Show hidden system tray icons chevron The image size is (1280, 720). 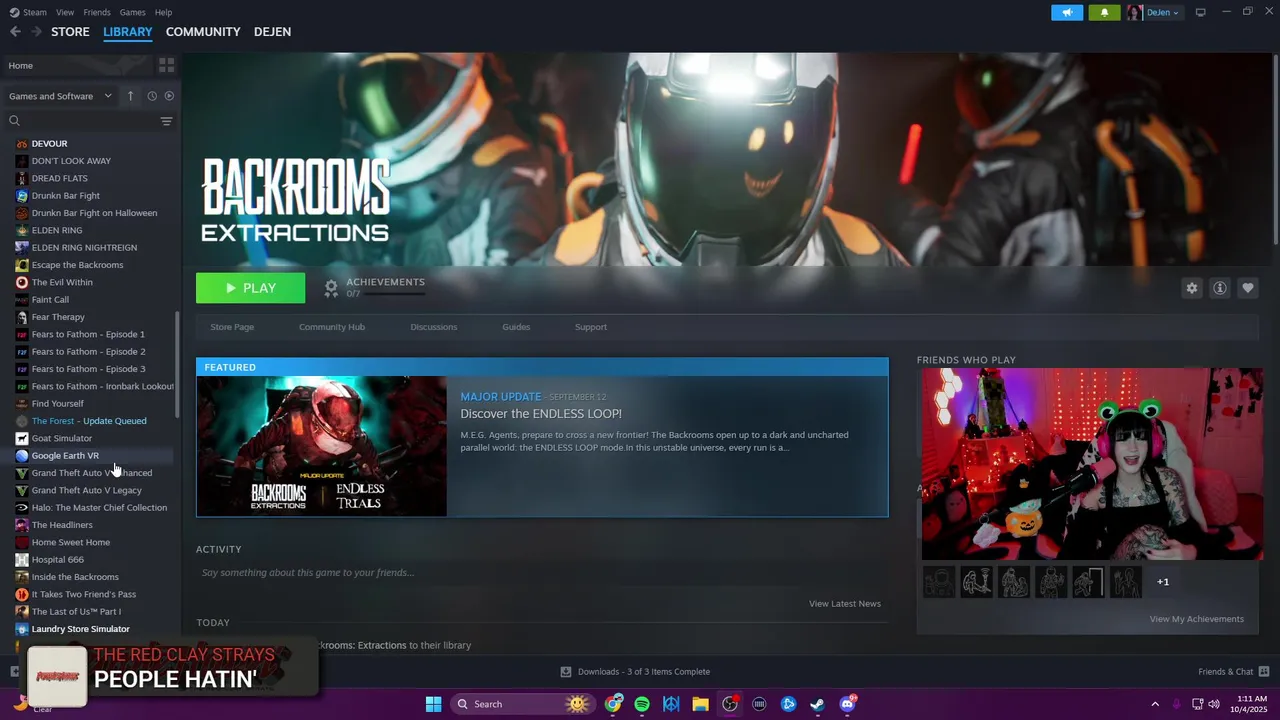(1155, 704)
